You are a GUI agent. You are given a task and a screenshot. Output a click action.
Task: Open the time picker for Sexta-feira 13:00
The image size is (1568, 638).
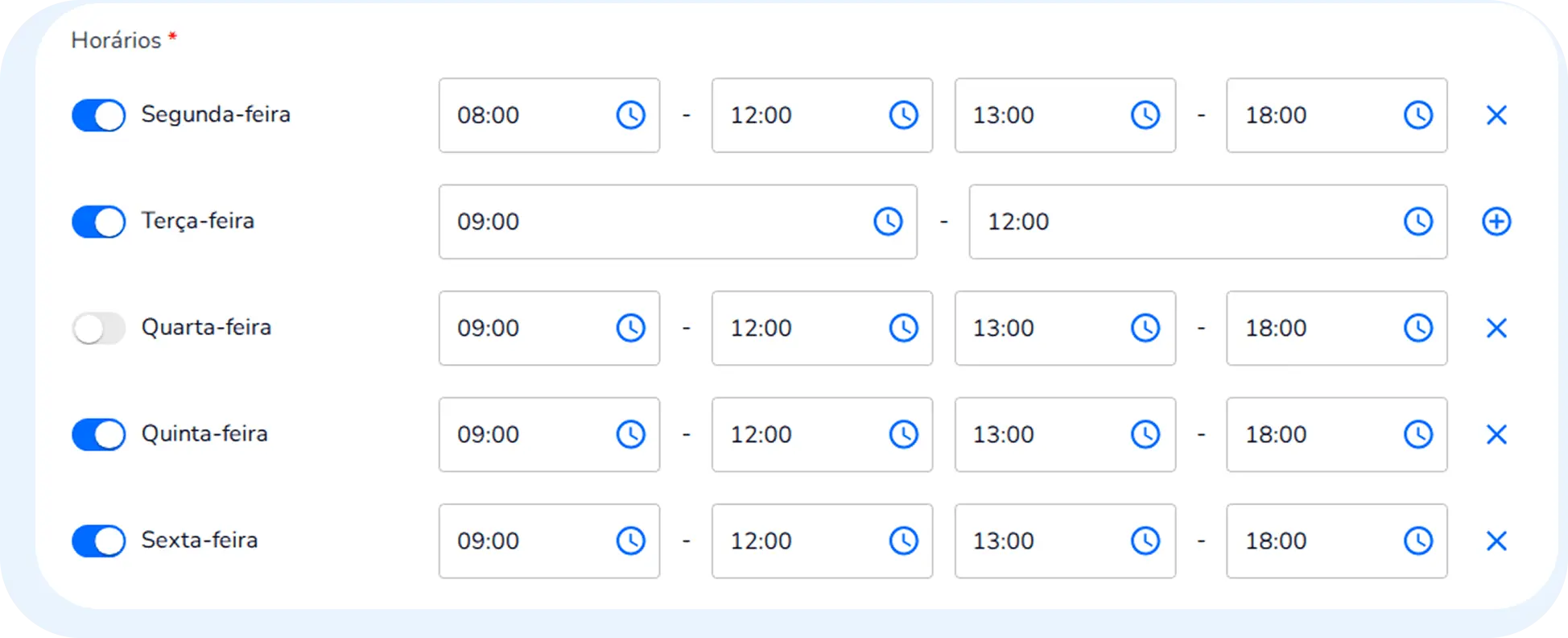point(1145,541)
